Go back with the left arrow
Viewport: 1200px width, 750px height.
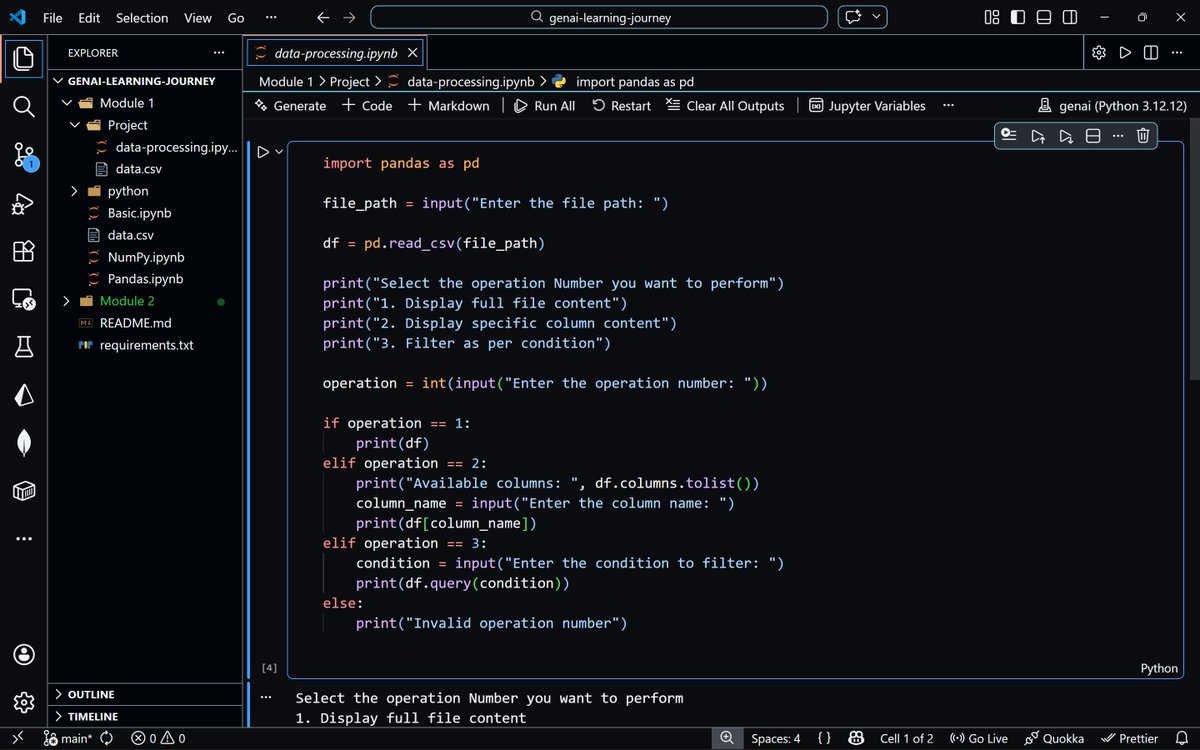[322, 18]
